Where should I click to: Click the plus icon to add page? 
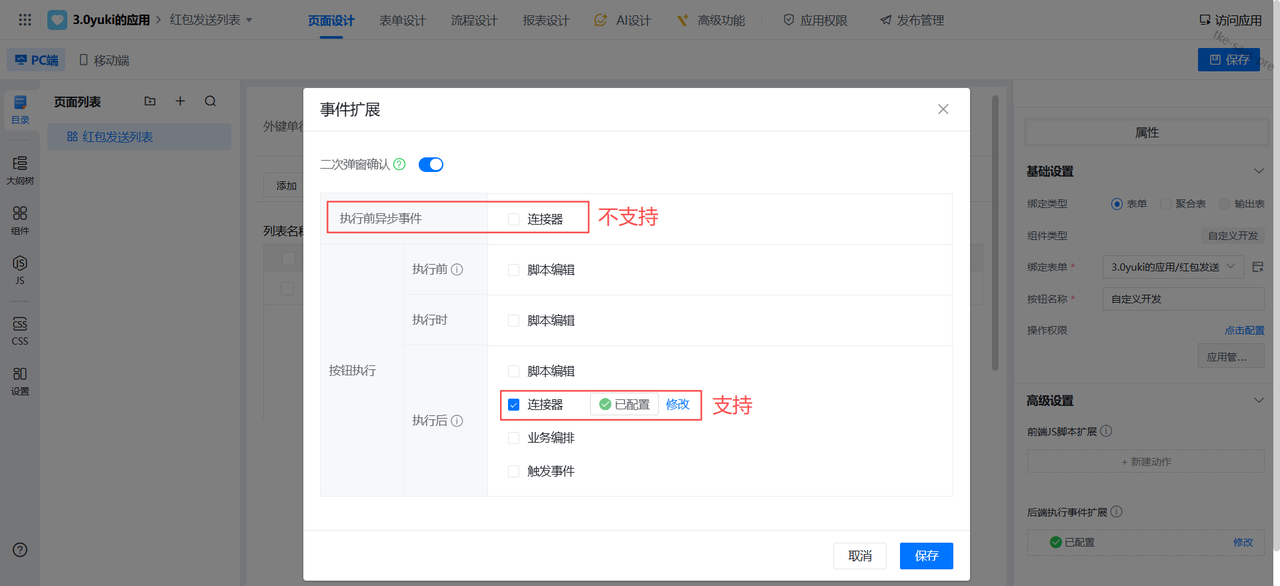pyautogui.click(x=180, y=101)
